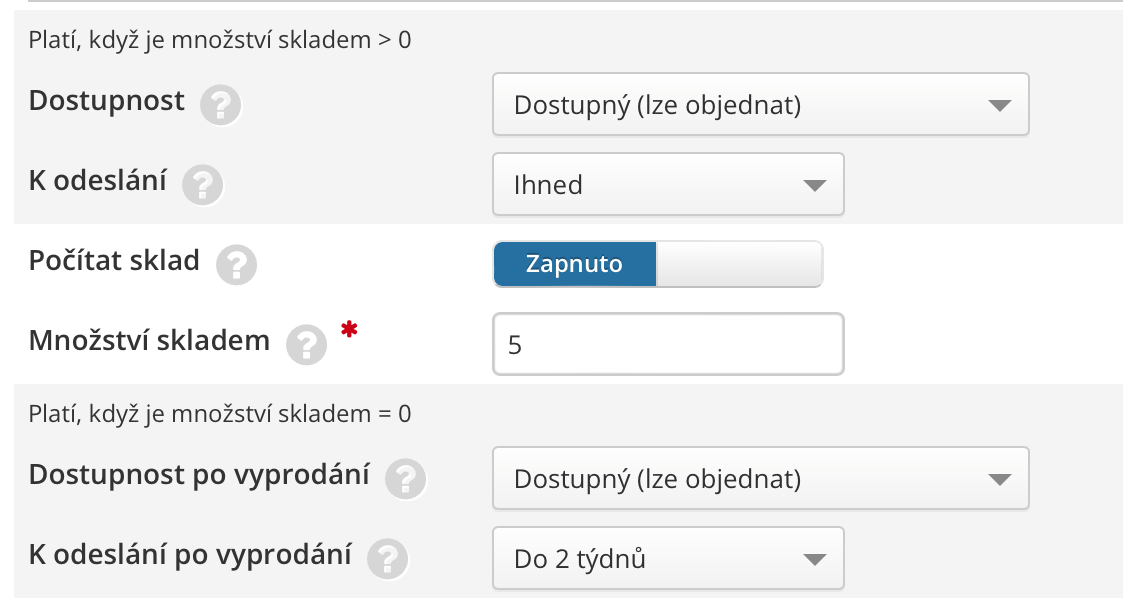Click the Množství skladem label text
Screen dimensions: 1142x610
click(149, 341)
